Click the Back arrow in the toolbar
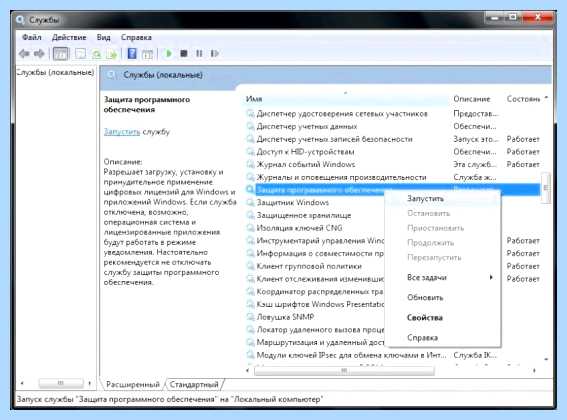Screen dimensions: 567x420 coord(24,54)
